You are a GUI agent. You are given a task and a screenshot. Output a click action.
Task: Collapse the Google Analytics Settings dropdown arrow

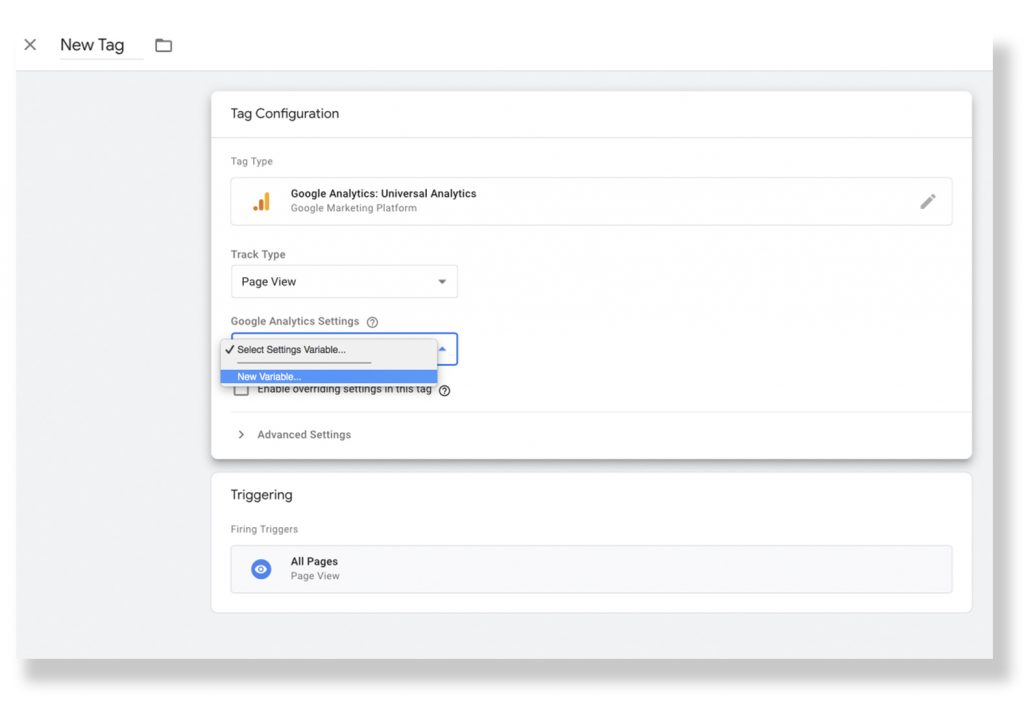click(x=442, y=349)
